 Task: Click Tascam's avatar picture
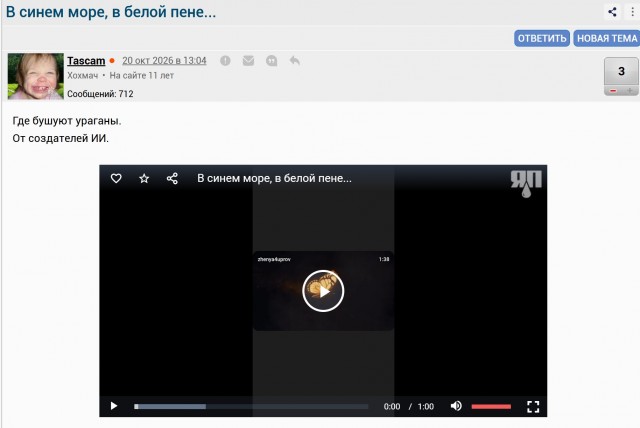point(36,76)
